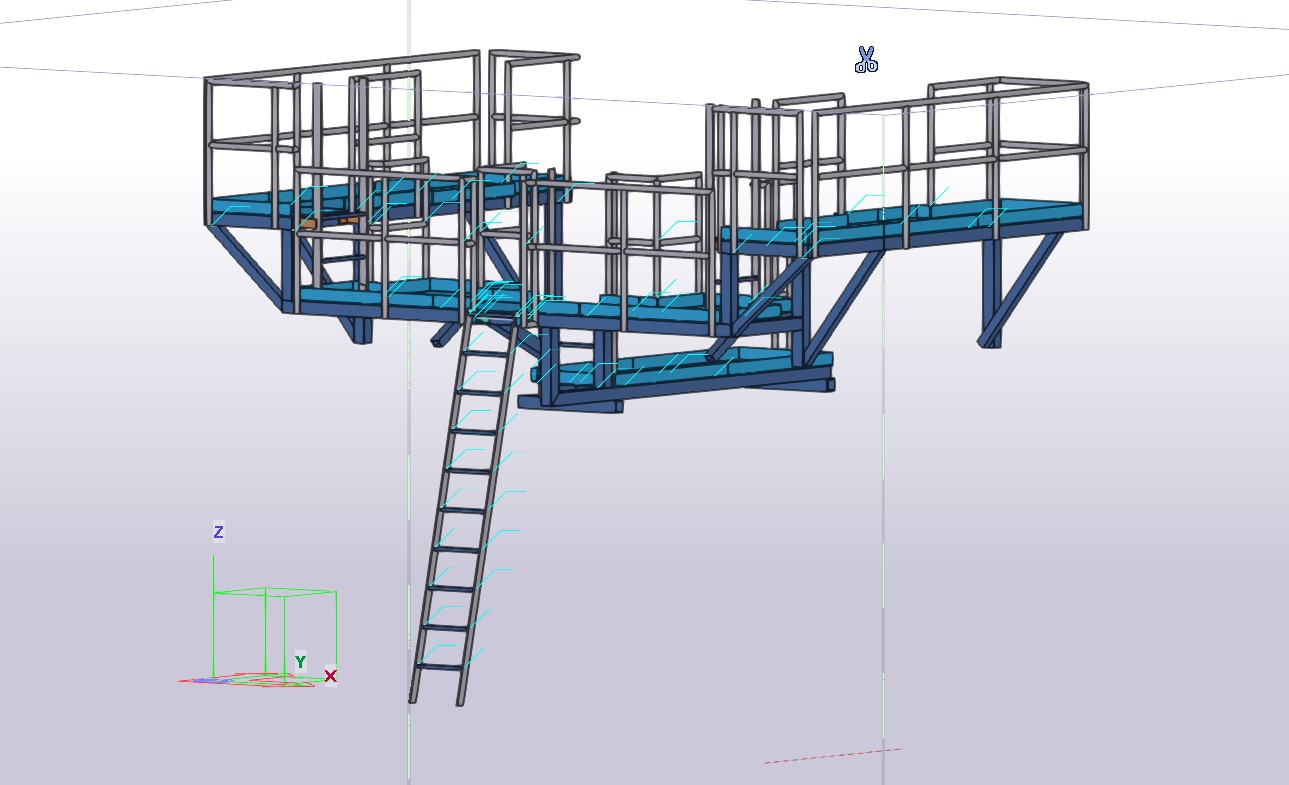Click the orange plate on upper left platform
The height and width of the screenshot is (785, 1289).
pyautogui.click(x=308, y=224)
